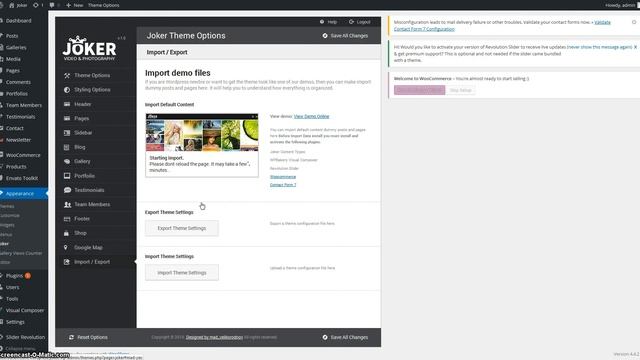This screenshot has height=360, width=640.
Task: Click Designed by footer credit link
Action: coord(214,338)
